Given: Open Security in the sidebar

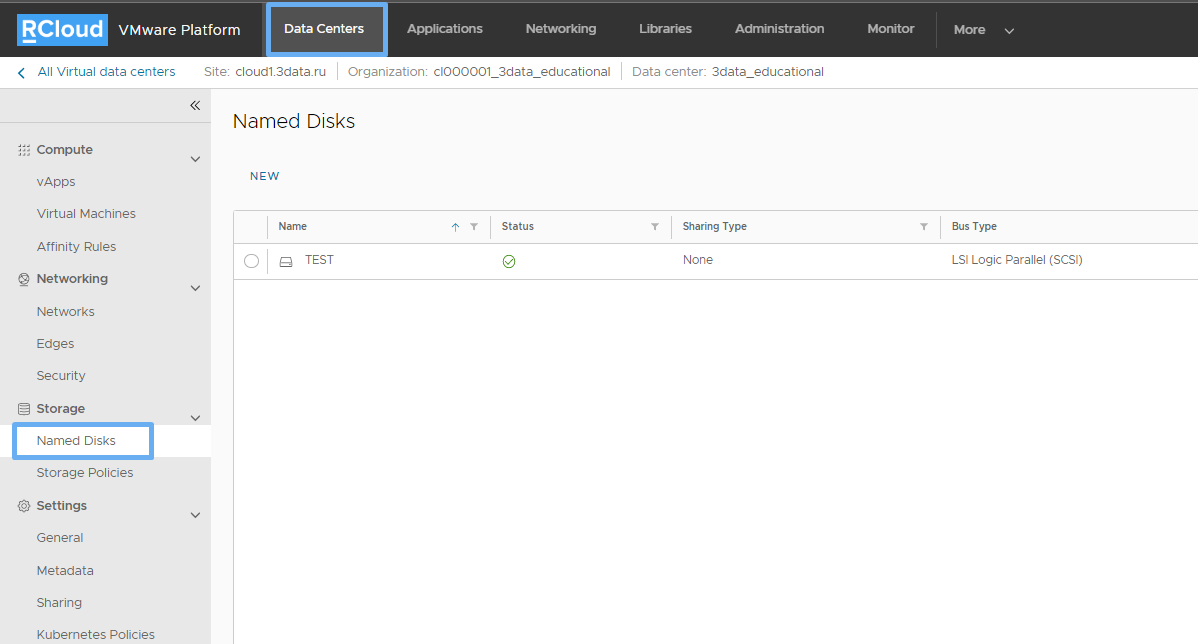Looking at the screenshot, I should (x=61, y=376).
